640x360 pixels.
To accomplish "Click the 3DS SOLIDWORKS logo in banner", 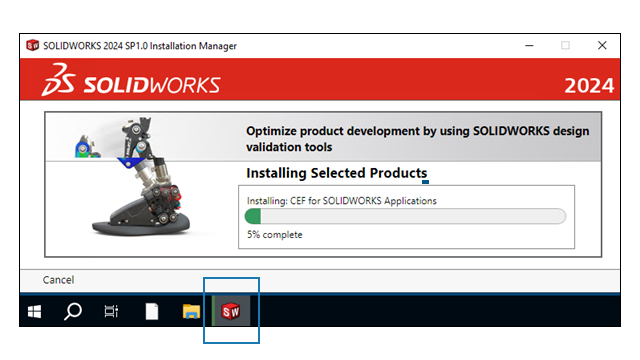I will (131, 80).
